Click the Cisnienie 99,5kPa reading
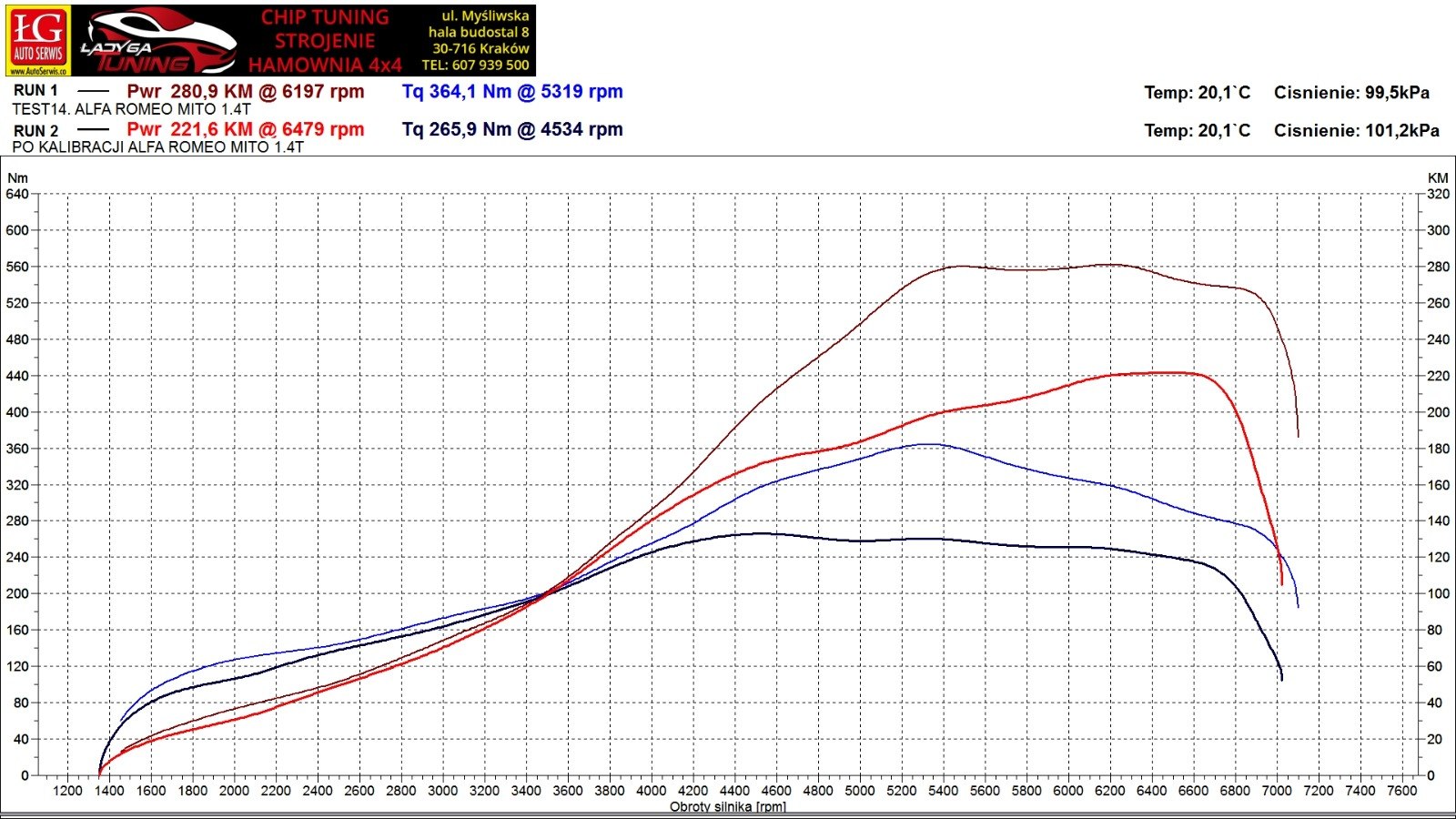This screenshot has height=819, width=1456. (x=1351, y=93)
